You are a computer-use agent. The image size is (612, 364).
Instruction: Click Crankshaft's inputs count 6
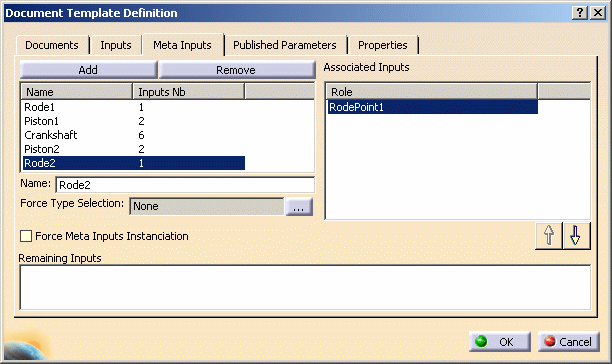(141, 135)
